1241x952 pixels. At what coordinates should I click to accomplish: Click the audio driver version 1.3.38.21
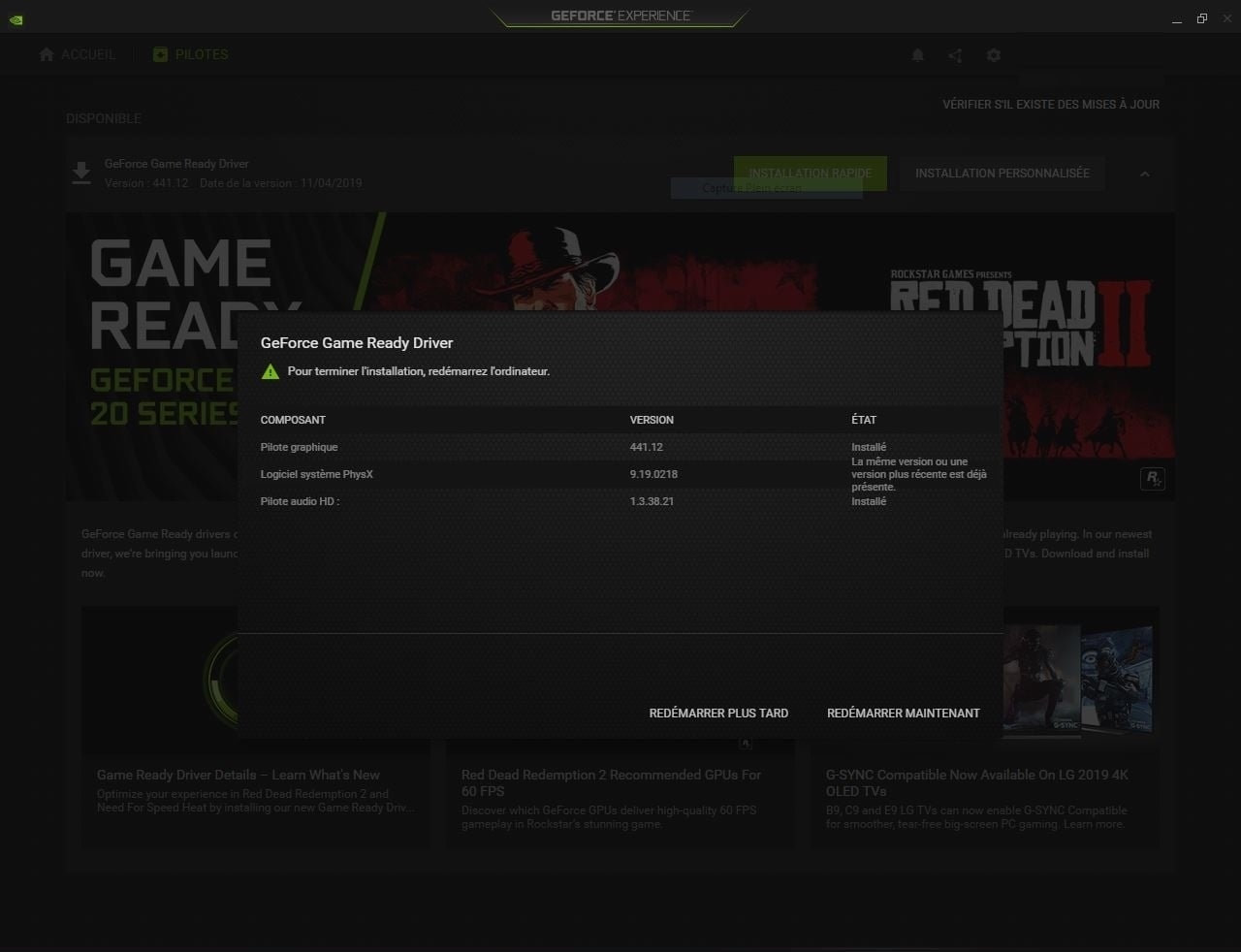click(652, 501)
